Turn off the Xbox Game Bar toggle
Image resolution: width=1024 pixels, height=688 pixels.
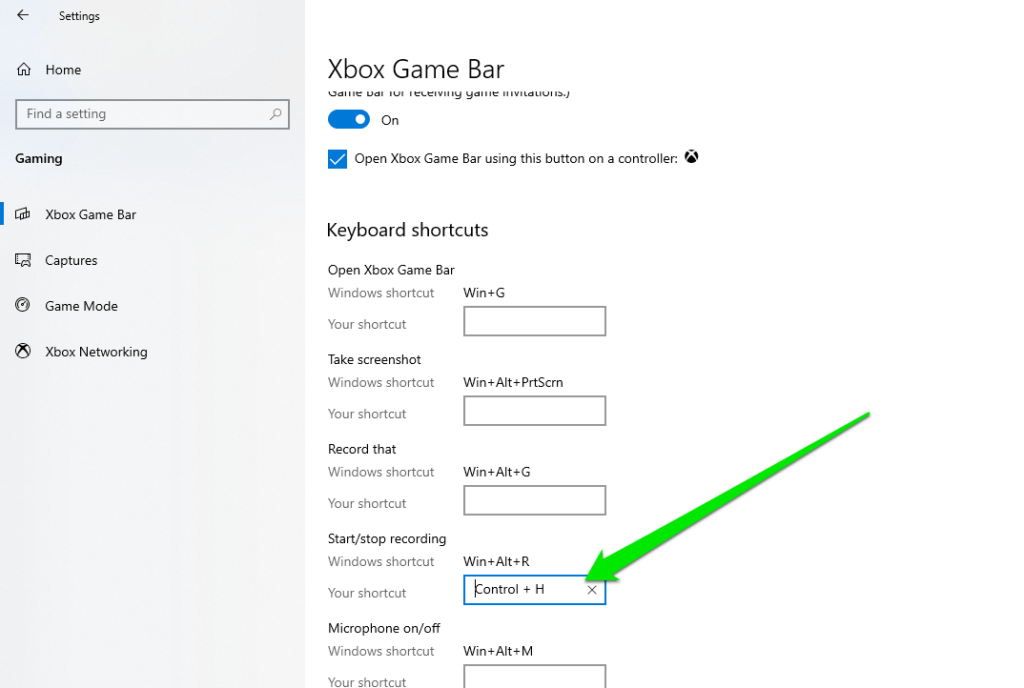click(348, 119)
